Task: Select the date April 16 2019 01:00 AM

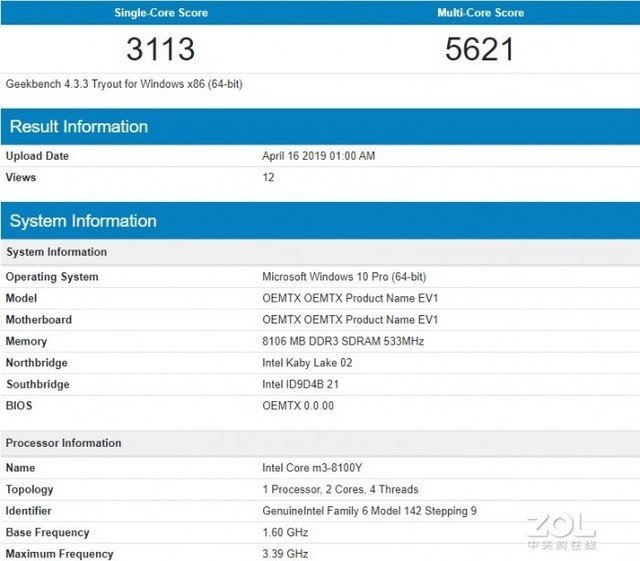Action: click(x=318, y=156)
